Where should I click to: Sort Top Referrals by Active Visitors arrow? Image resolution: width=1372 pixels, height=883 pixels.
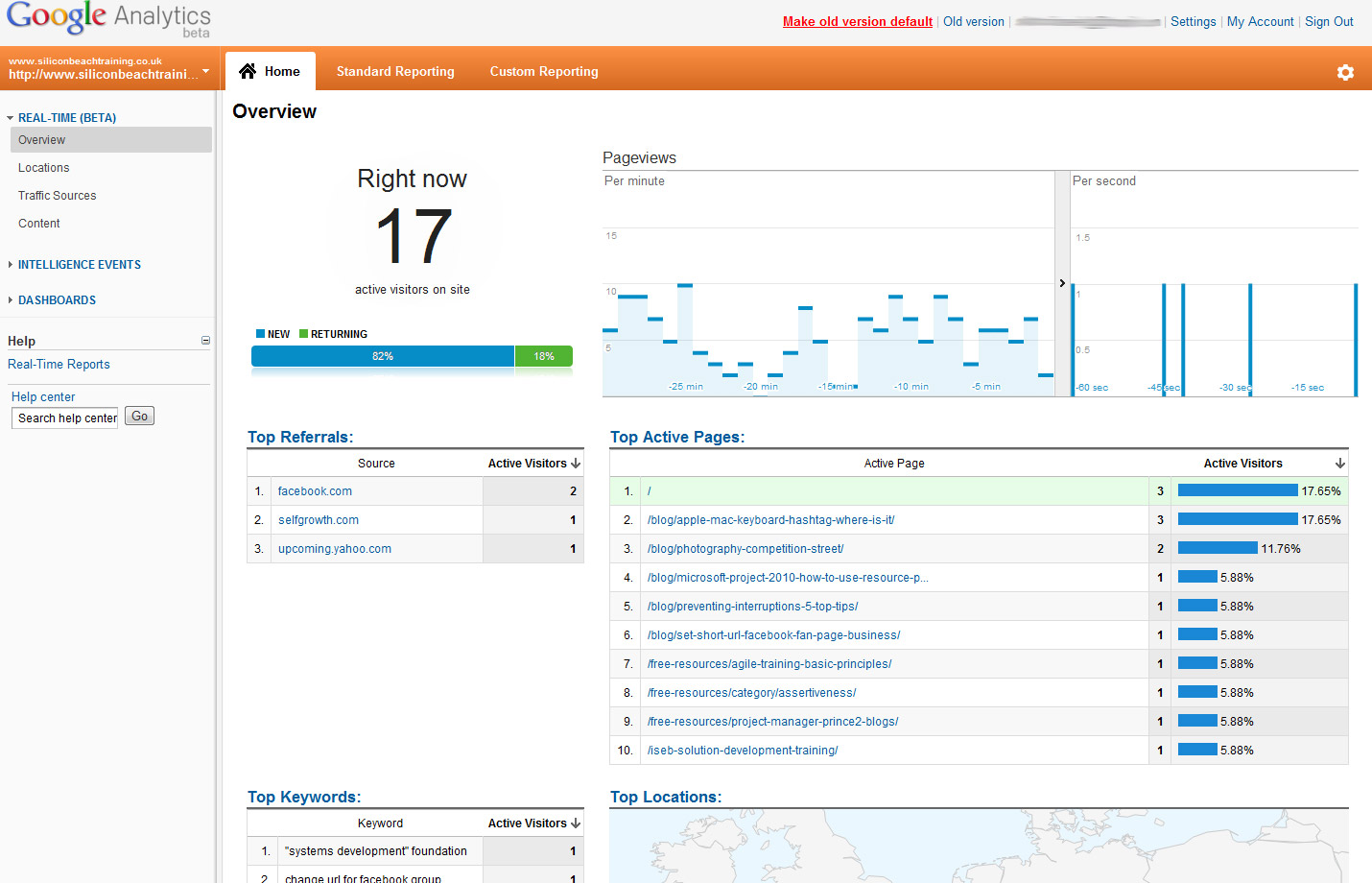point(576,463)
